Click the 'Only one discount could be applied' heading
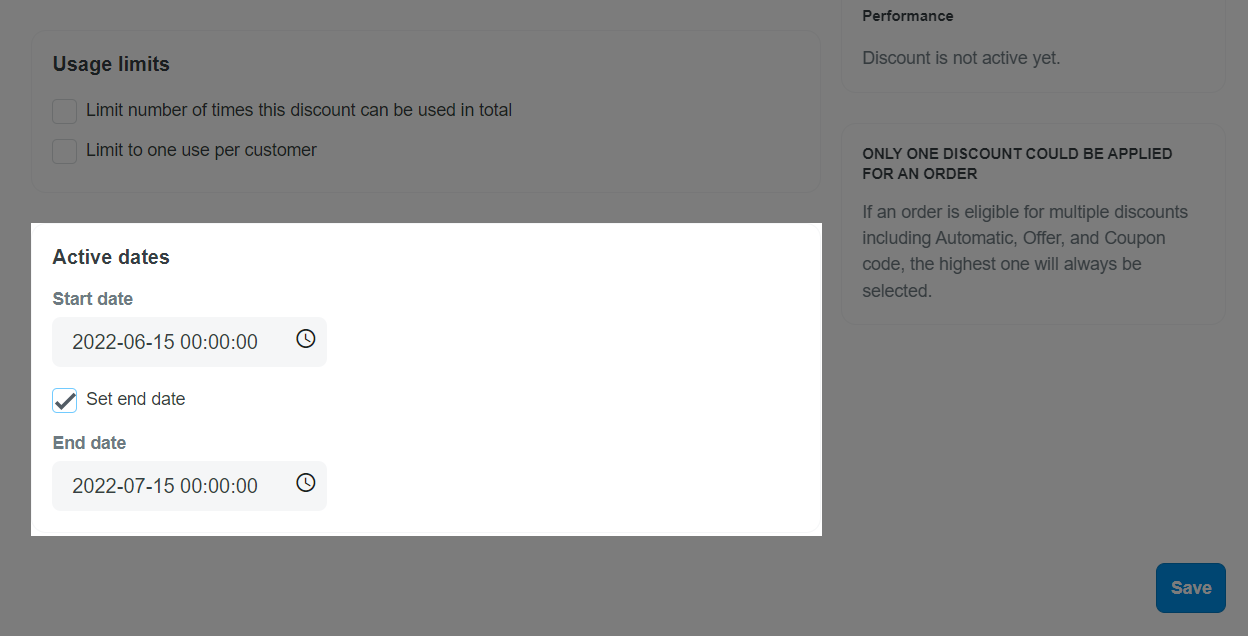The image size is (1248, 636). [x=1017, y=164]
